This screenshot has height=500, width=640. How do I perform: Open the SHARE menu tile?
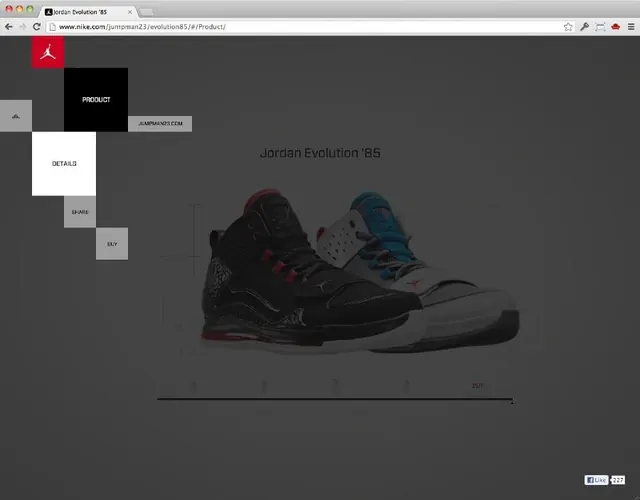(80, 212)
